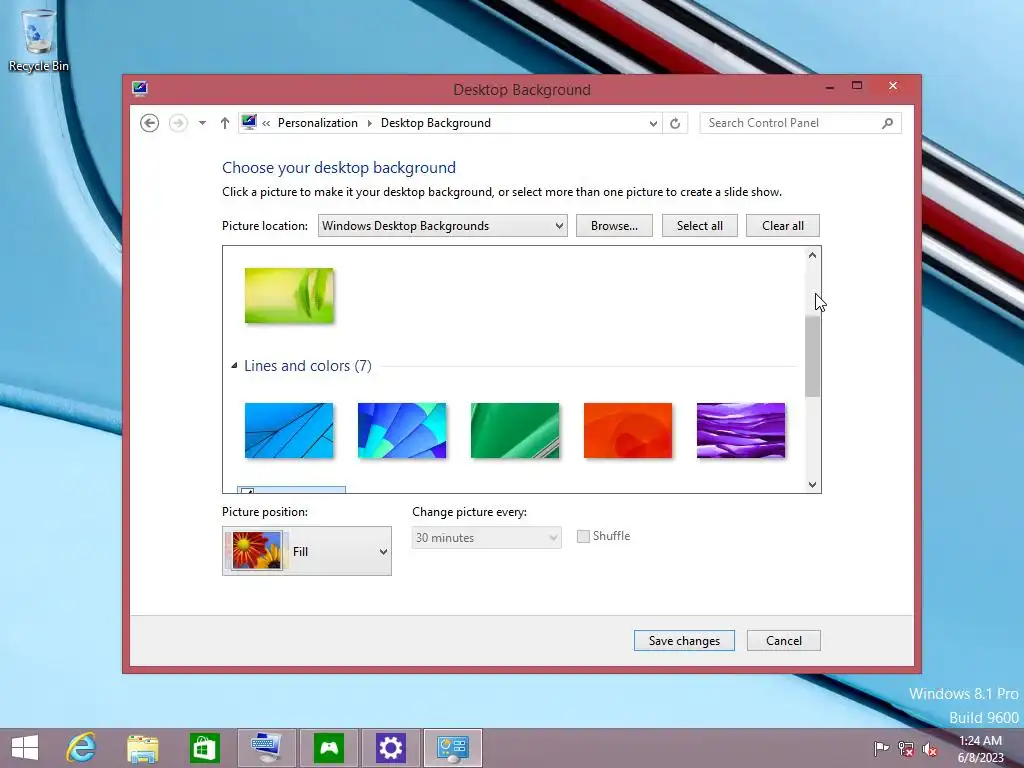Click Save changes button
The image size is (1024, 768).
click(x=684, y=641)
